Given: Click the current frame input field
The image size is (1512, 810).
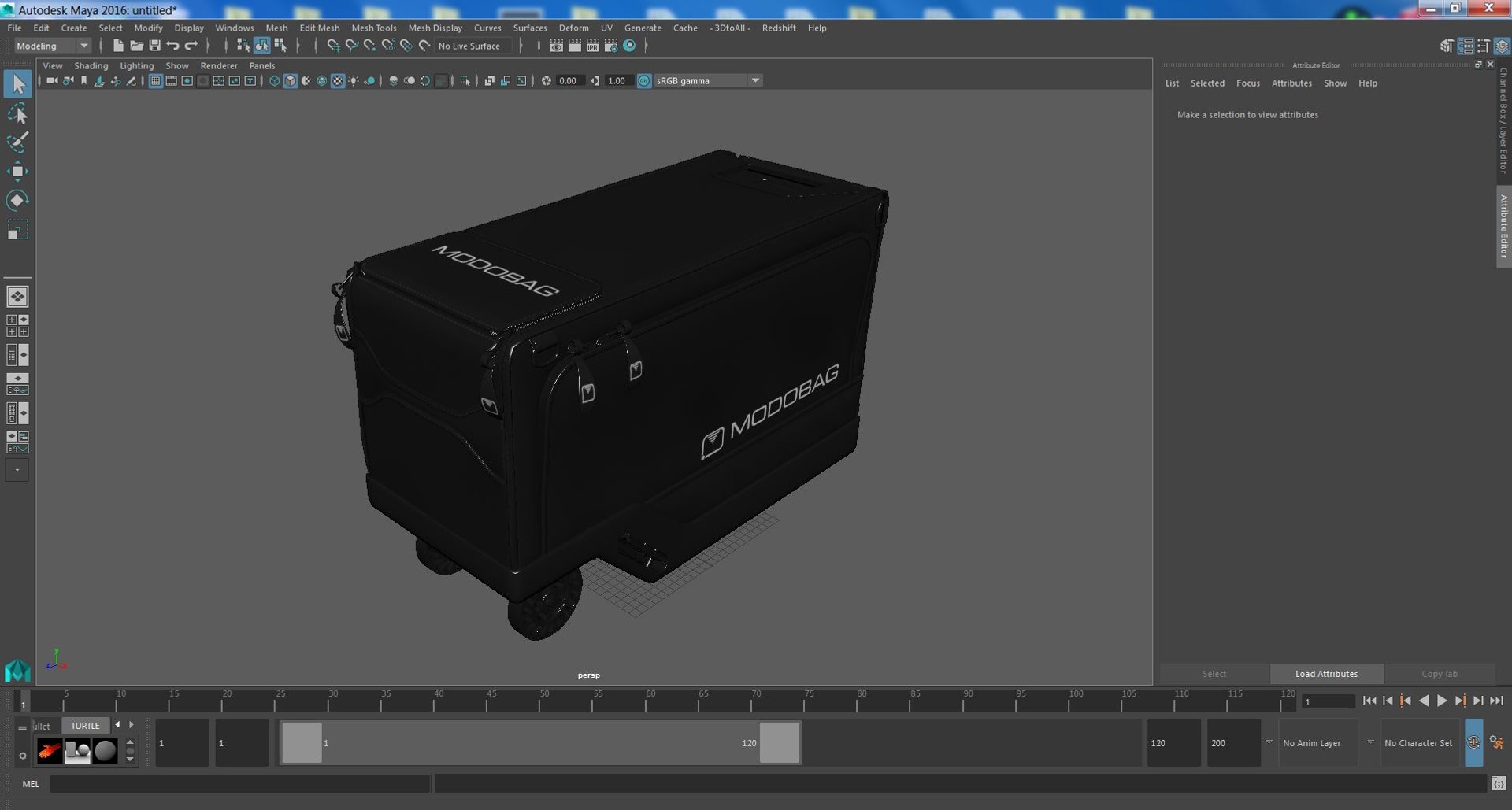Looking at the screenshot, I should pyautogui.click(x=1329, y=701).
